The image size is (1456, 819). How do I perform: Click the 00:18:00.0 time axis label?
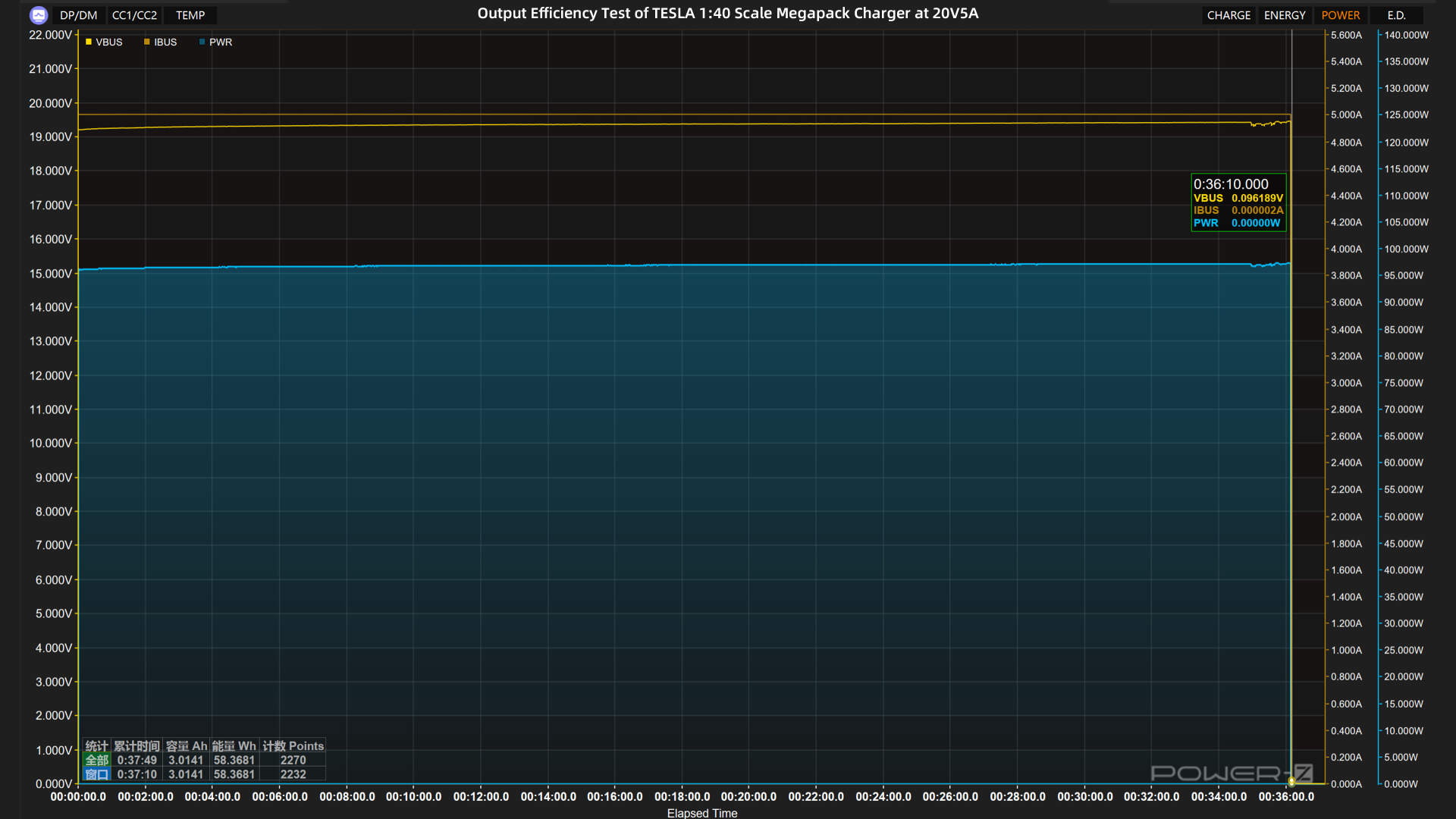682,796
